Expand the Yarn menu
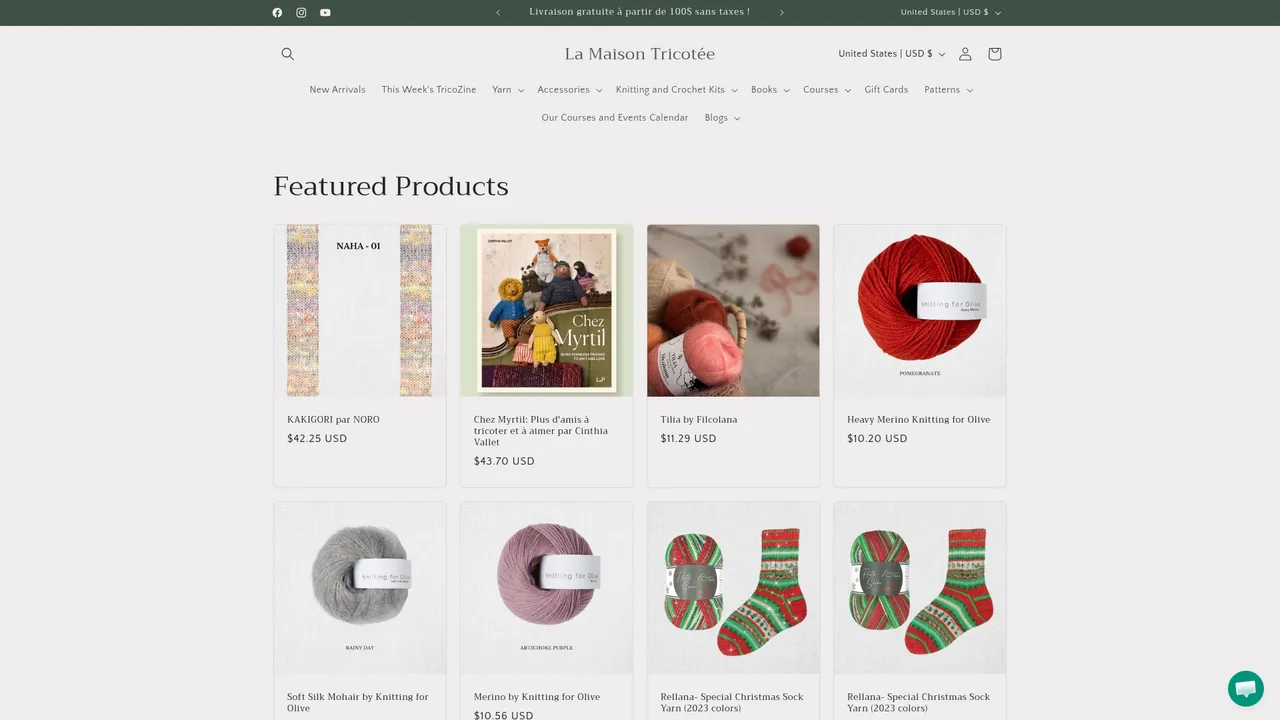The width and height of the screenshot is (1280, 720). (508, 90)
